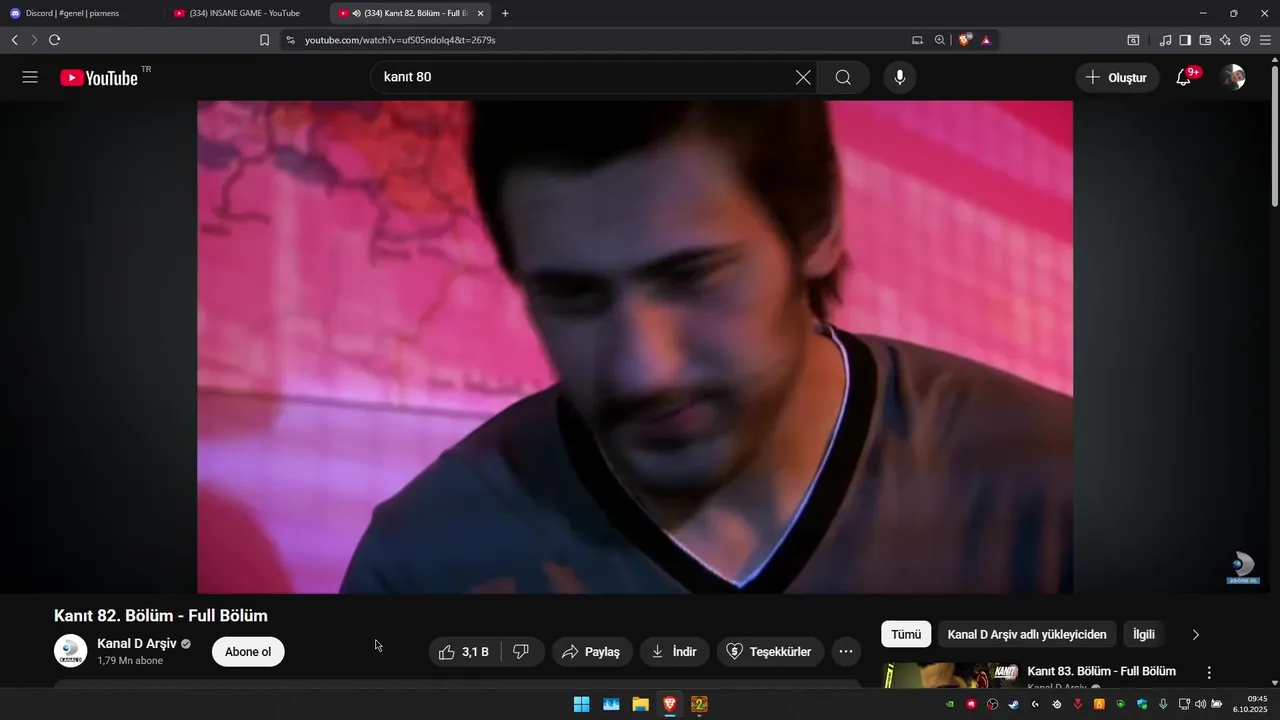Open Kanıt 83. Bölüm thumbnail
The width and height of the screenshot is (1280, 720).
tap(951, 675)
